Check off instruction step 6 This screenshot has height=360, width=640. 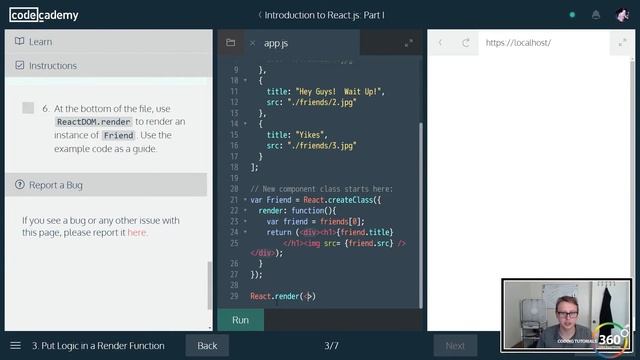click(28, 108)
